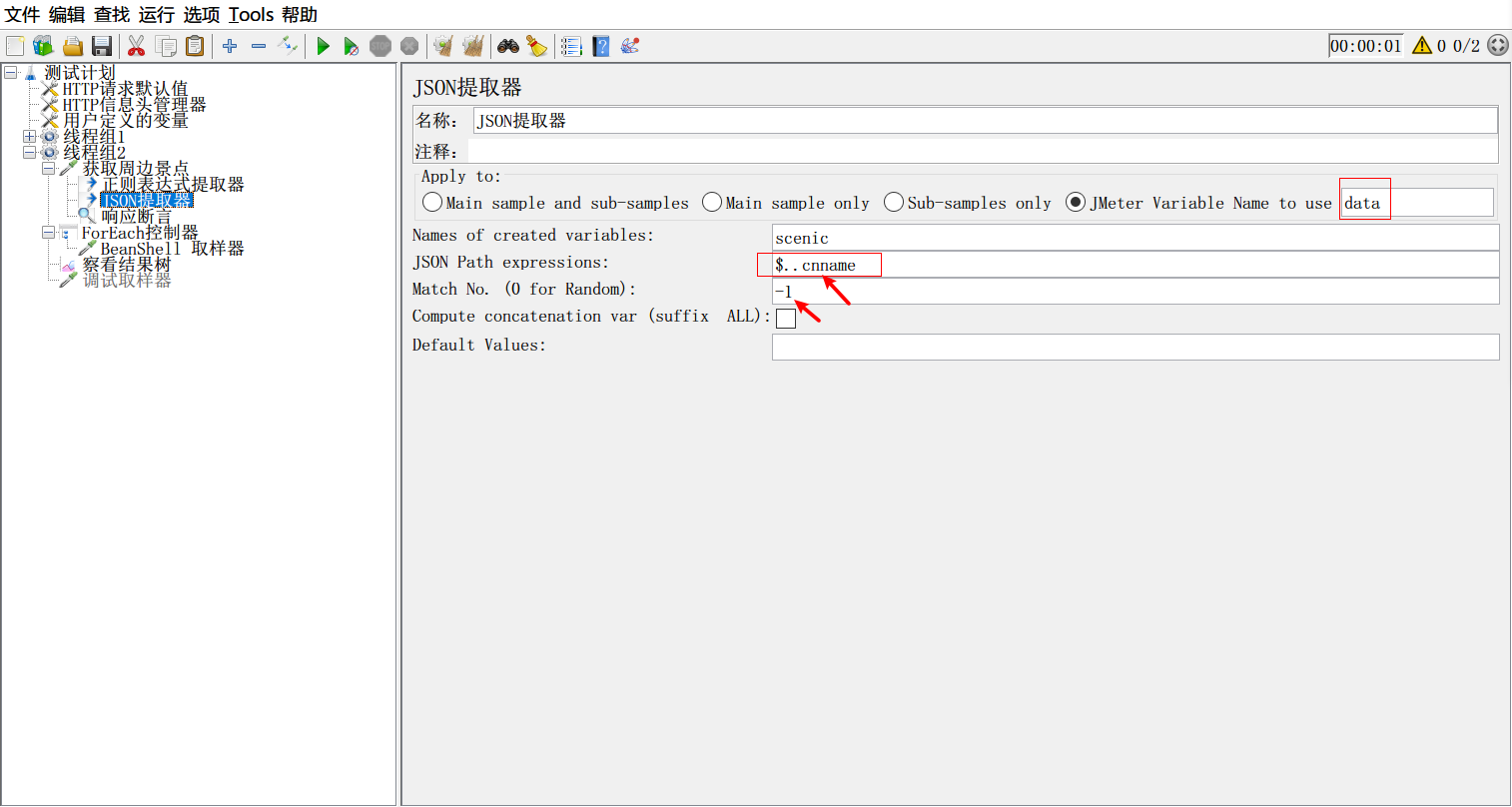
Task: Open the 运行 menu
Action: [156, 15]
